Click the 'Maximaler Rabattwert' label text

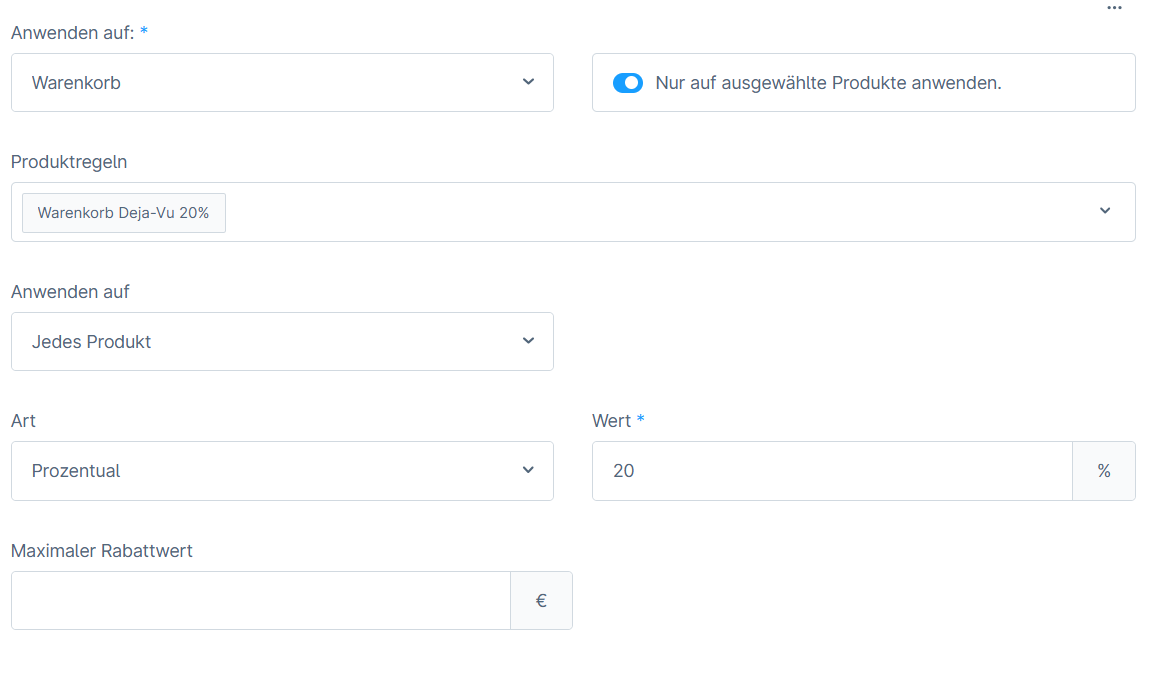(102, 551)
